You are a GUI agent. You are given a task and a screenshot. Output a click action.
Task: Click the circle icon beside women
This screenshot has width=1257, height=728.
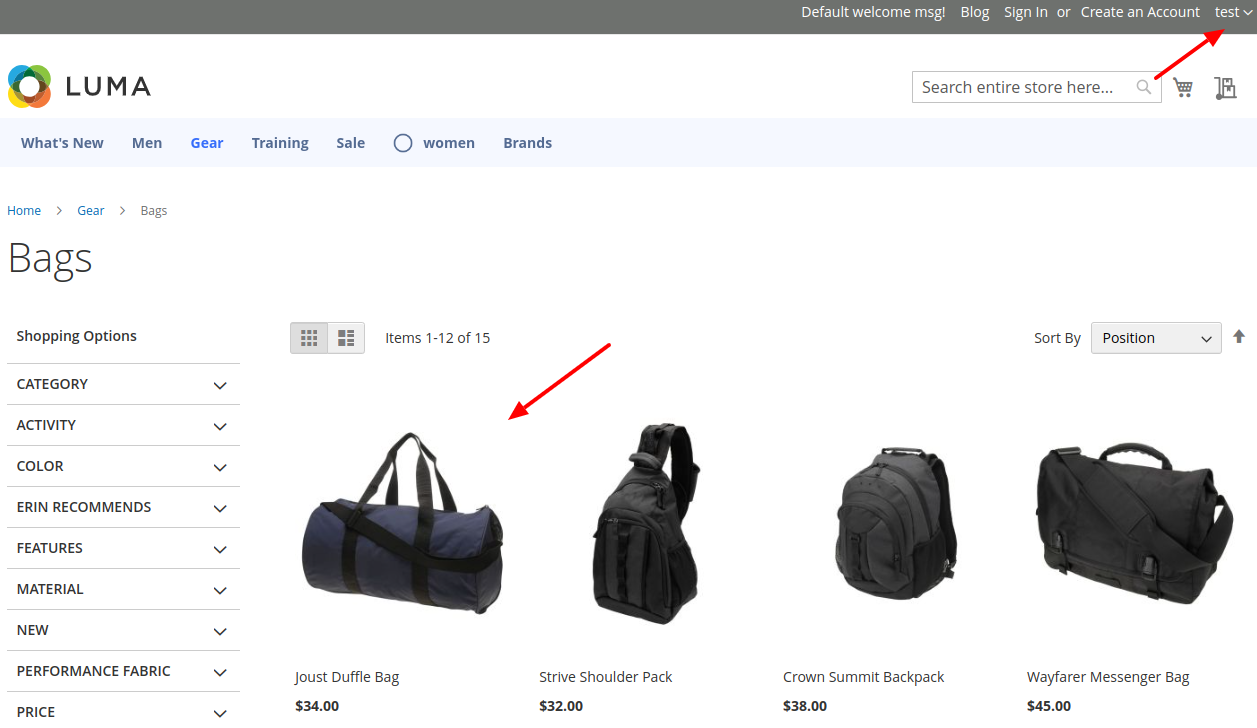(403, 143)
